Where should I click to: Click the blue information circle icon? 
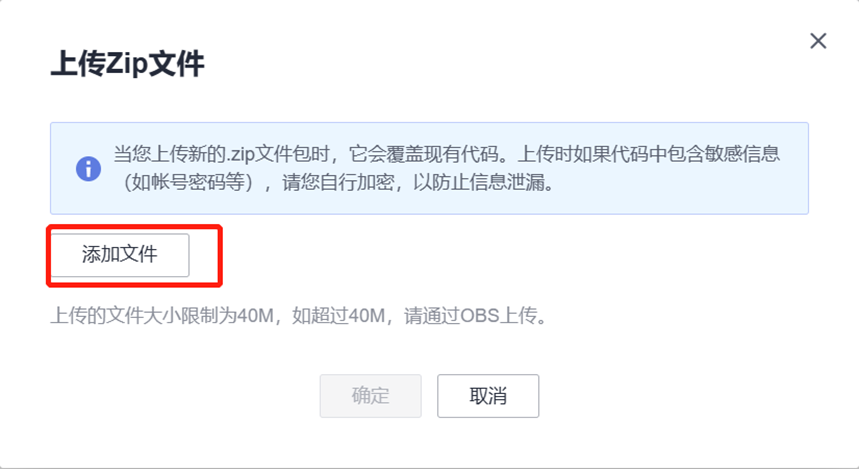(x=88, y=168)
